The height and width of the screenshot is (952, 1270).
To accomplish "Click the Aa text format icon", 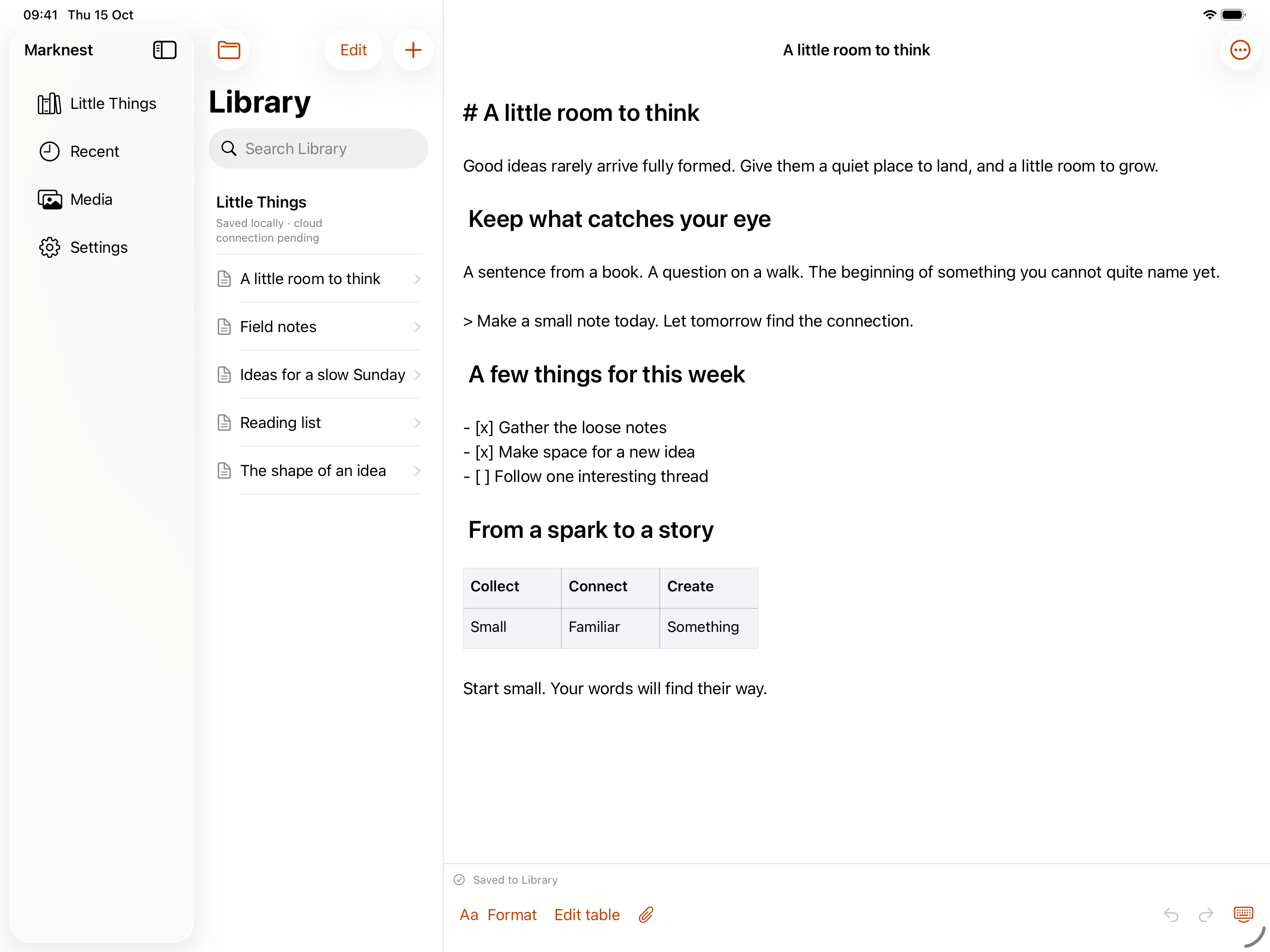I will [468, 914].
